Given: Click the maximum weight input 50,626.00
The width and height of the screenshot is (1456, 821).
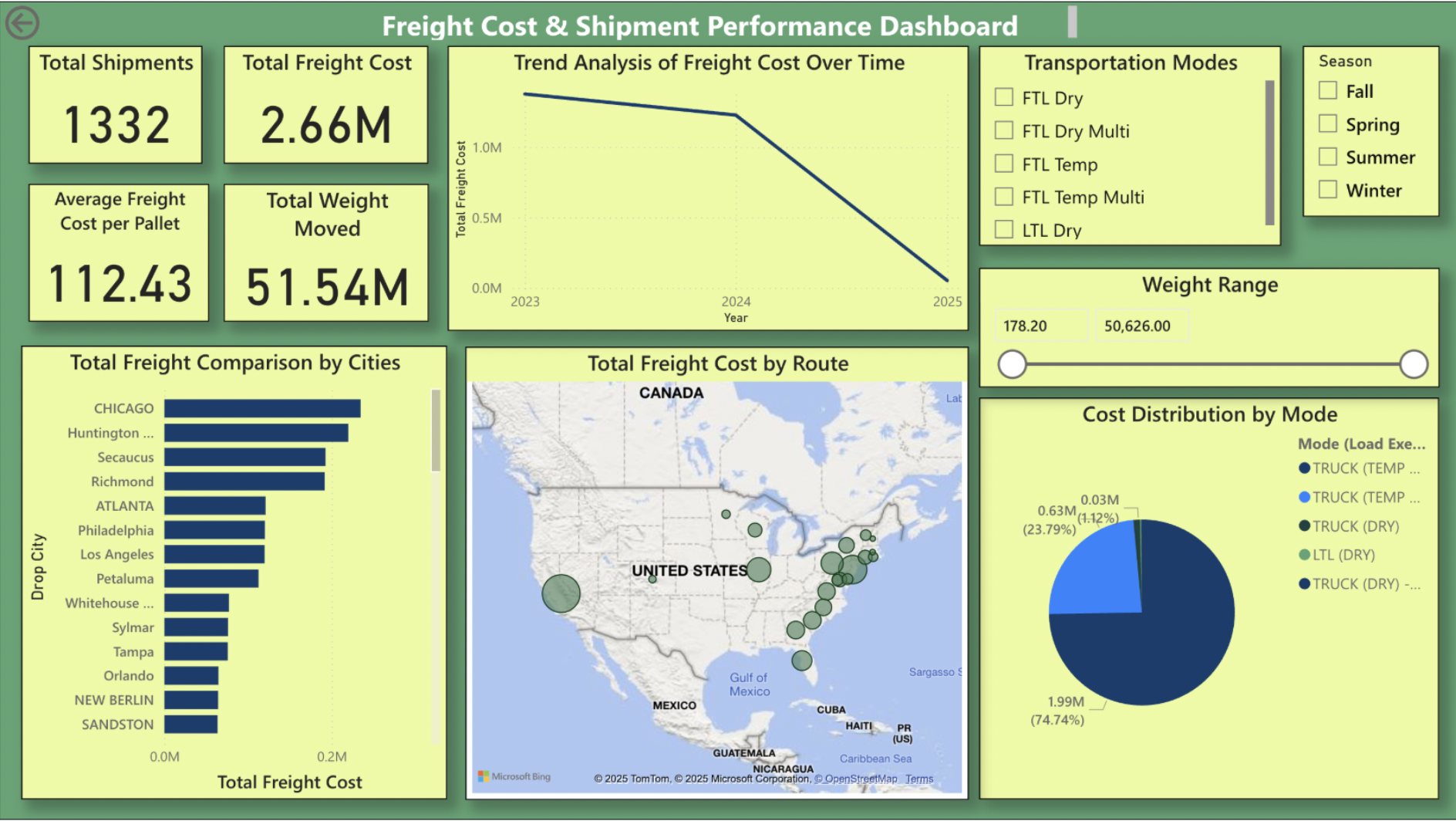Looking at the screenshot, I should [x=1142, y=326].
